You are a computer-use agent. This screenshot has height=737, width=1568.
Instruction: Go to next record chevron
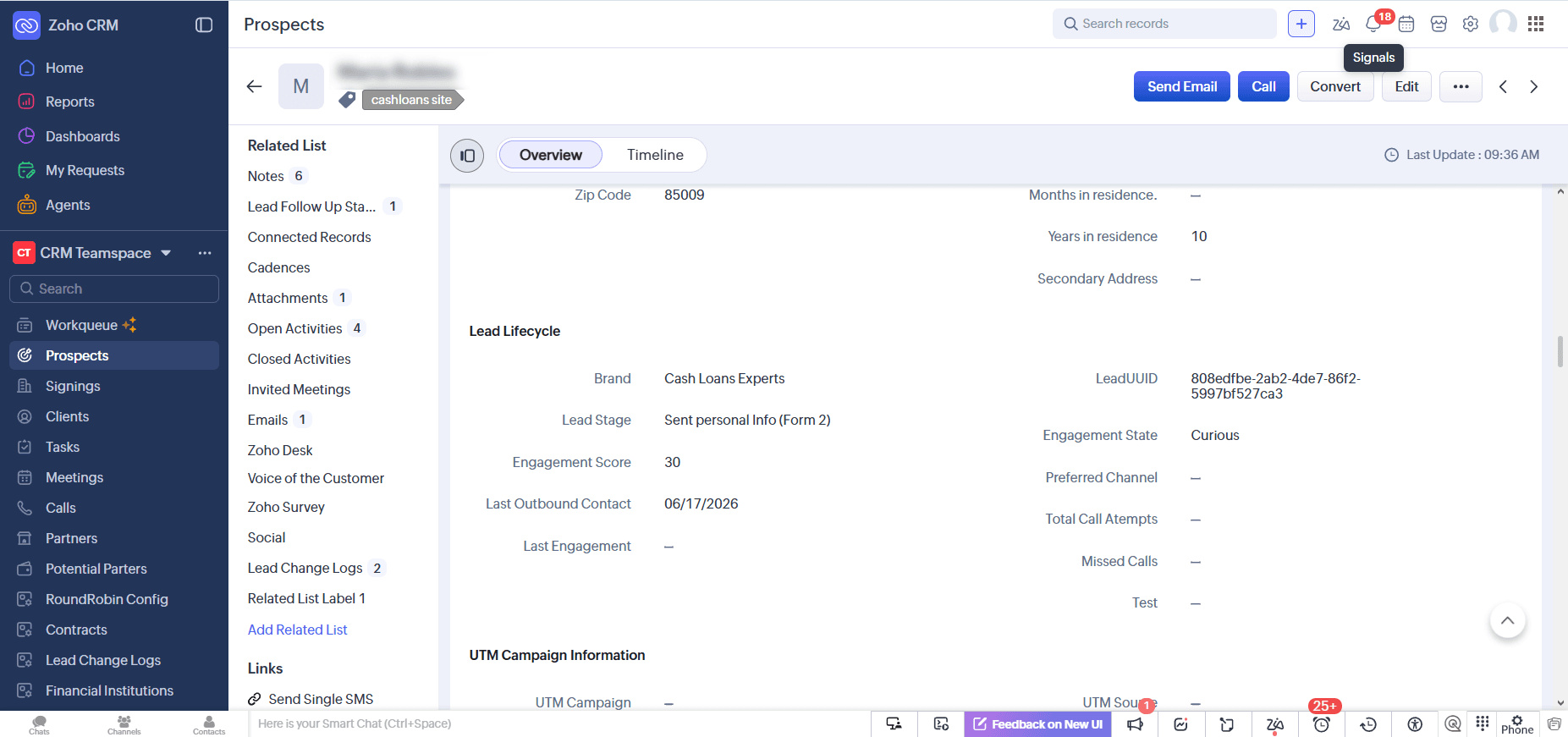click(1534, 86)
